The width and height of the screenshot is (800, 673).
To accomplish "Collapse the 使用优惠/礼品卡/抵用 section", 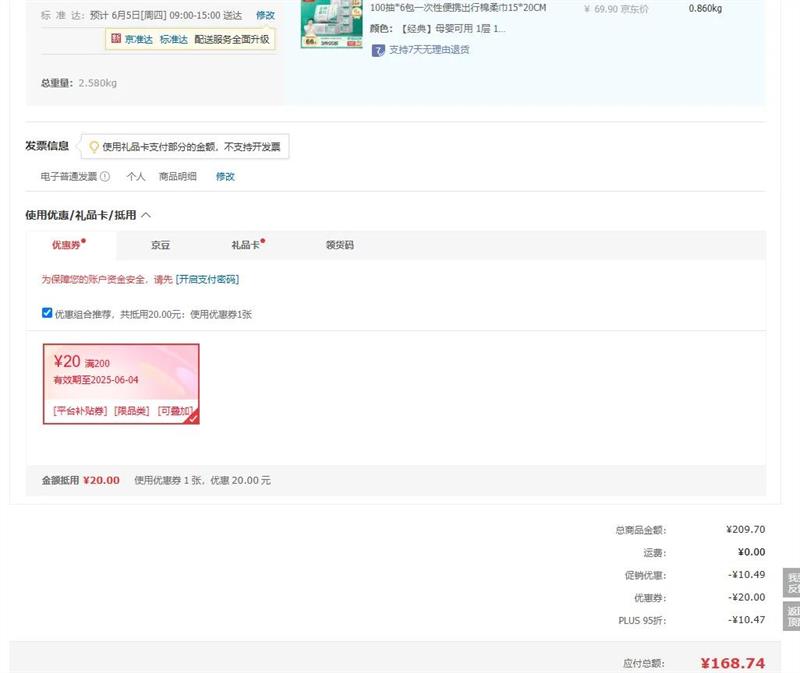I will [x=146, y=215].
